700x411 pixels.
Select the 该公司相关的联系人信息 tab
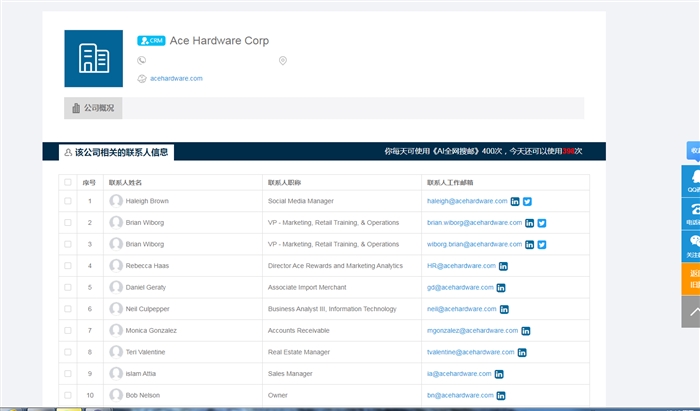[x=117, y=153]
